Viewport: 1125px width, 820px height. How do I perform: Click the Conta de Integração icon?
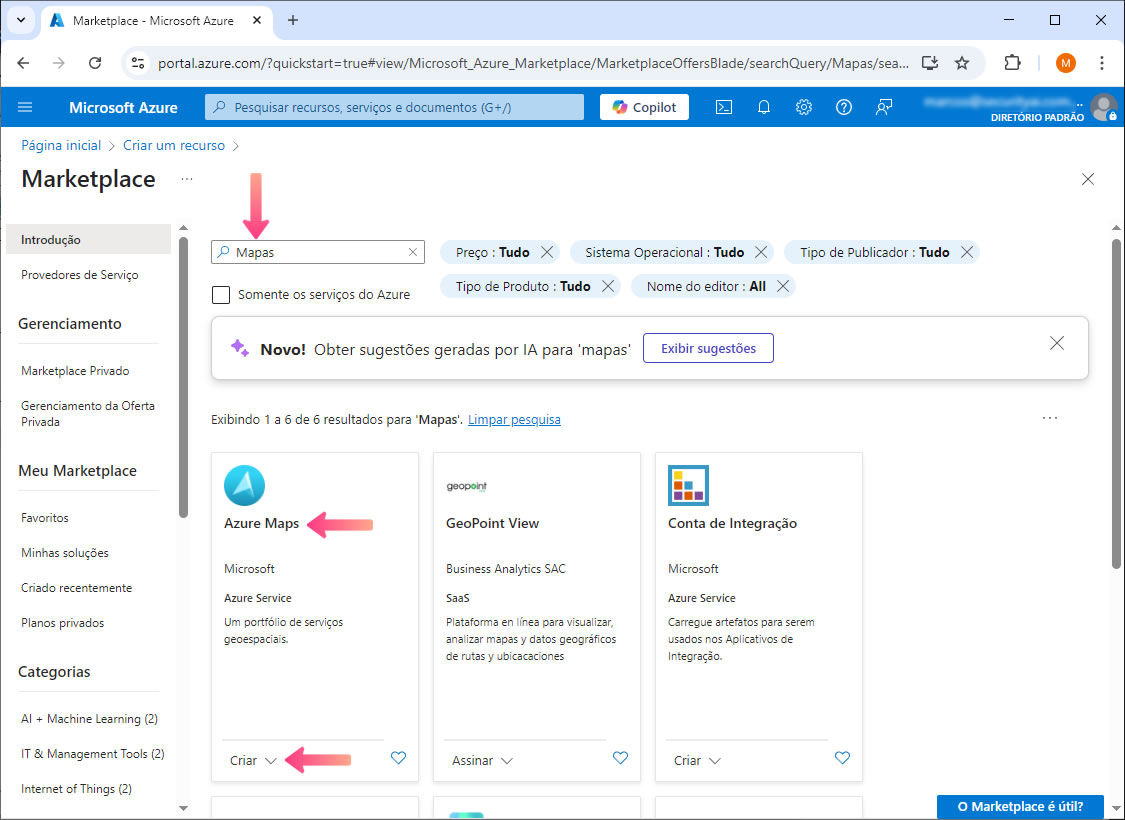tap(688, 485)
